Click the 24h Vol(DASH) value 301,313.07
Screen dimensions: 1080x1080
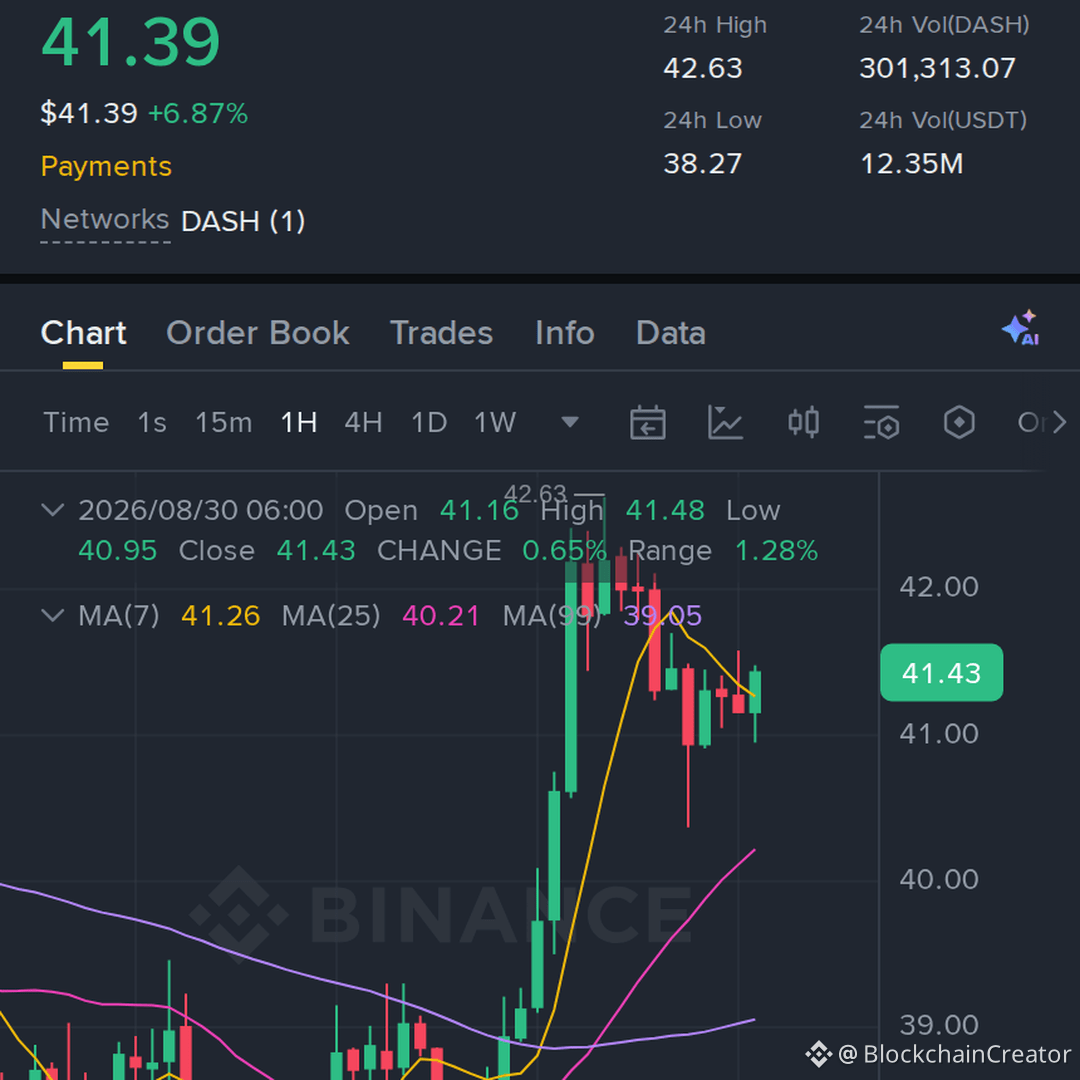tap(937, 68)
